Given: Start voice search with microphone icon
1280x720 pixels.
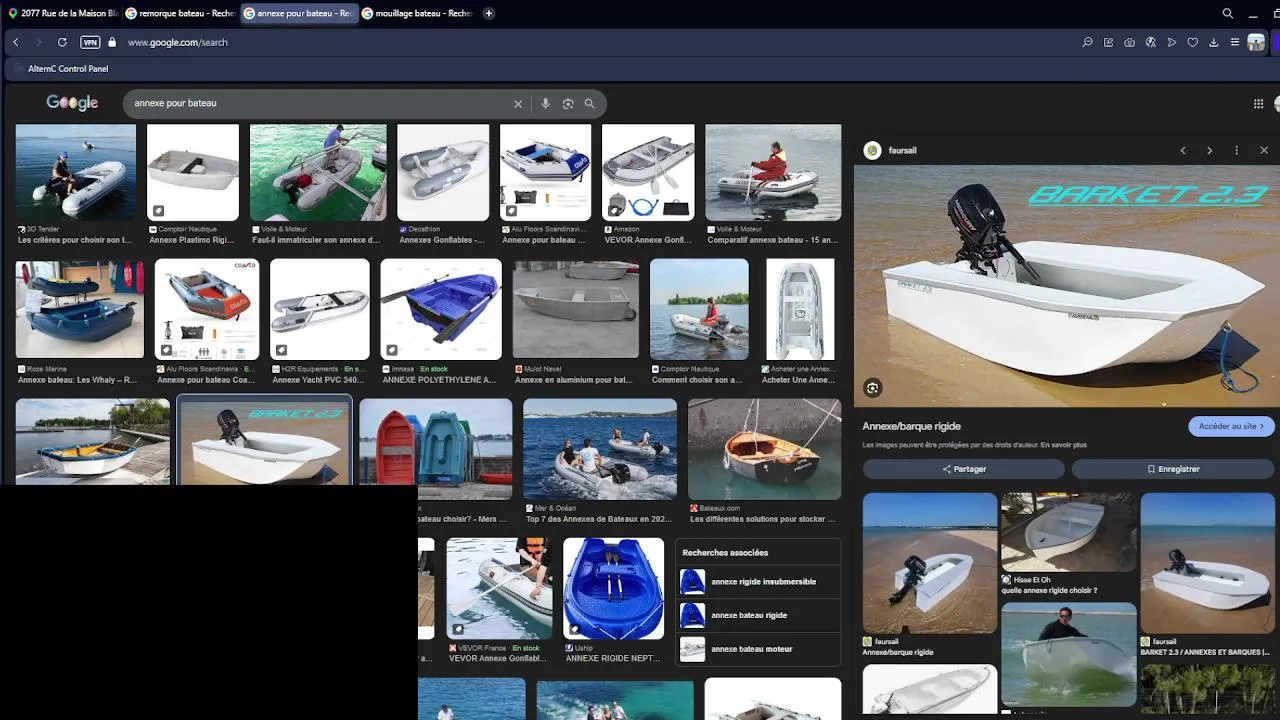Looking at the screenshot, I should tap(545, 104).
